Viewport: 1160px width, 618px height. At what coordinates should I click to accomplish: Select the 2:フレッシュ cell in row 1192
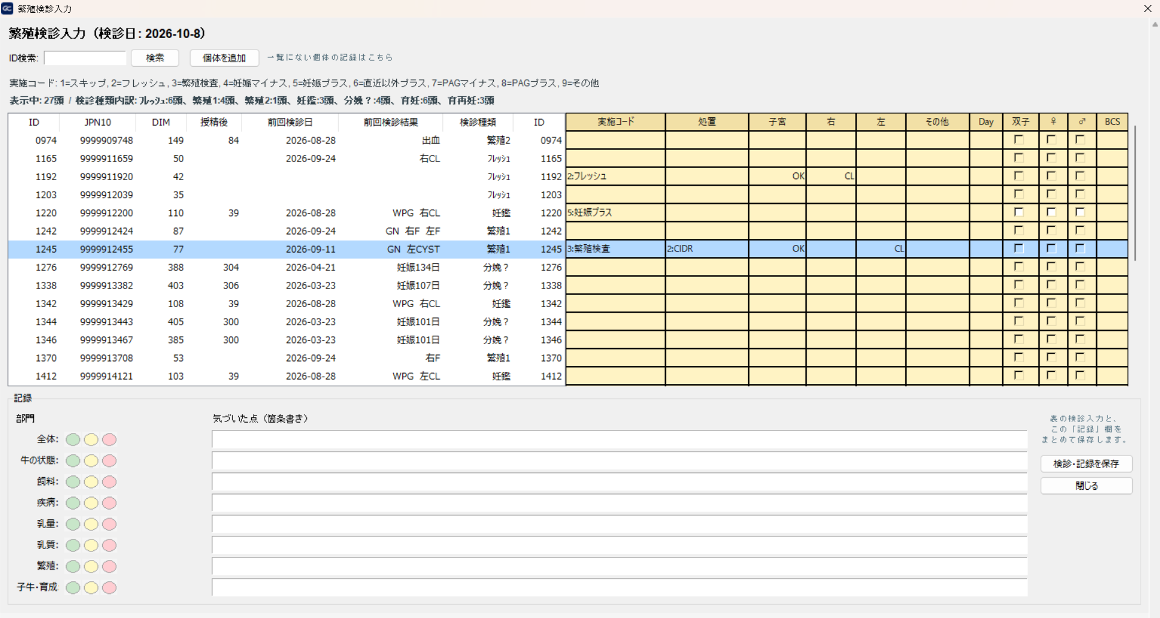(616, 176)
